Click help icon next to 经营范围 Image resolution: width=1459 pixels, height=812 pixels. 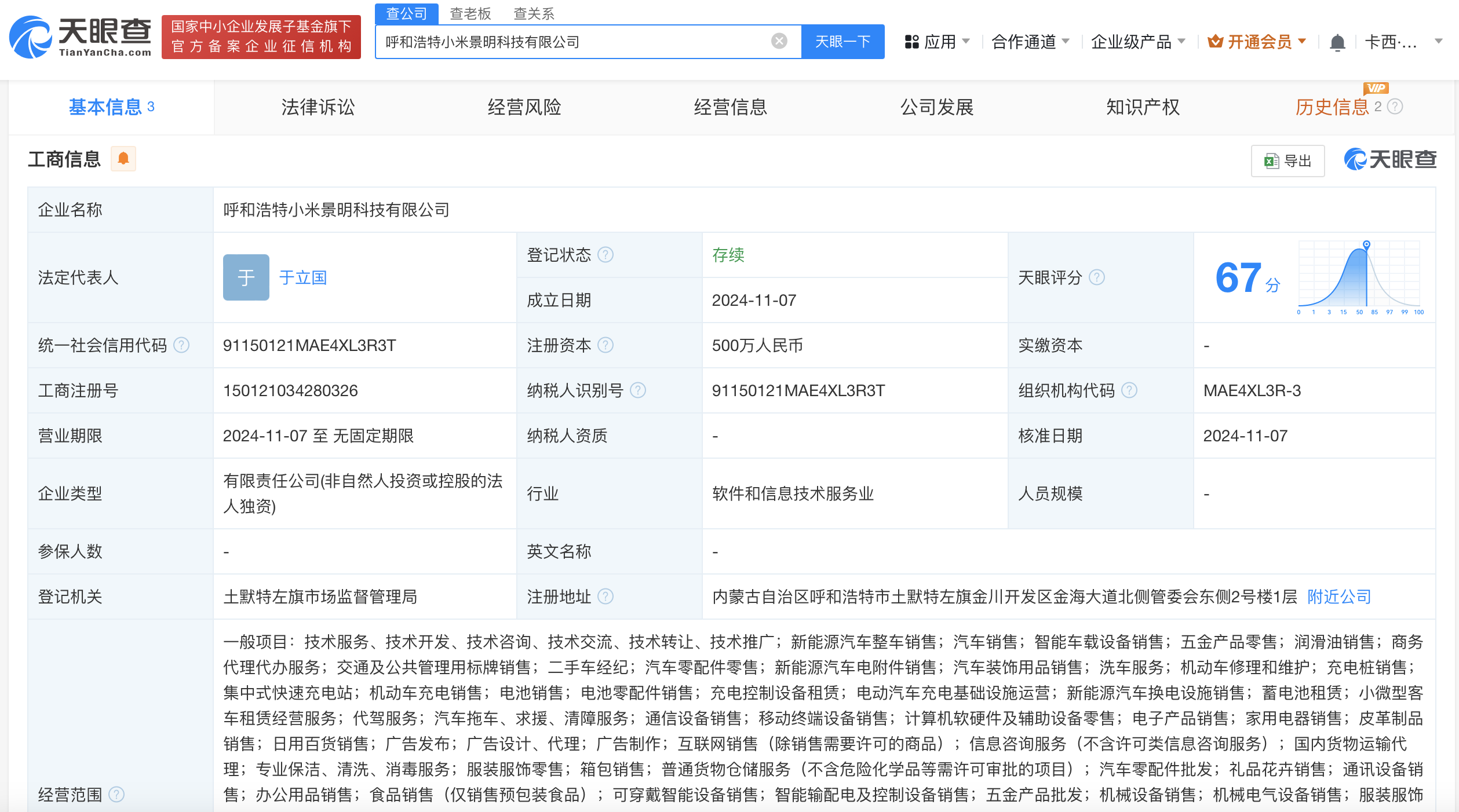point(116,794)
